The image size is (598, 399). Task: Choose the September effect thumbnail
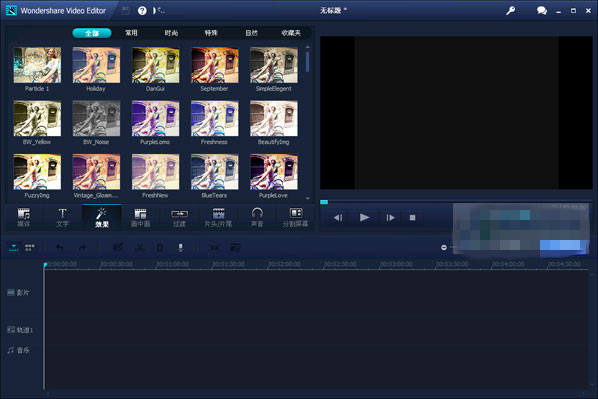[x=214, y=65]
